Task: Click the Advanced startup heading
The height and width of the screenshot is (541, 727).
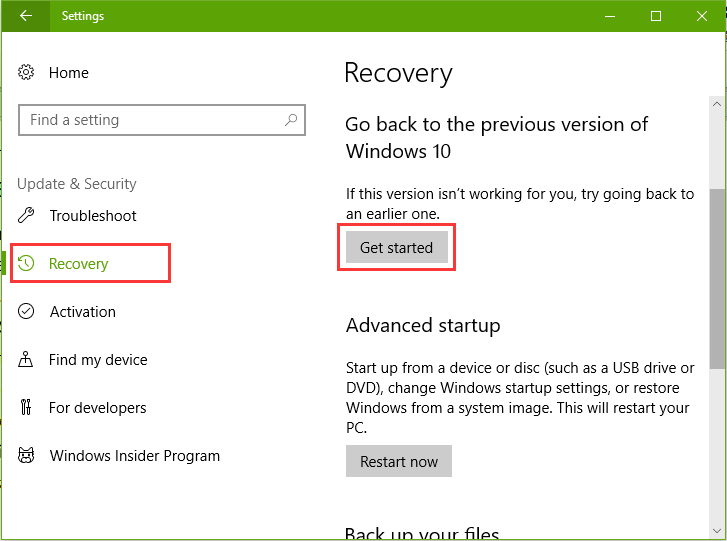Action: [423, 325]
